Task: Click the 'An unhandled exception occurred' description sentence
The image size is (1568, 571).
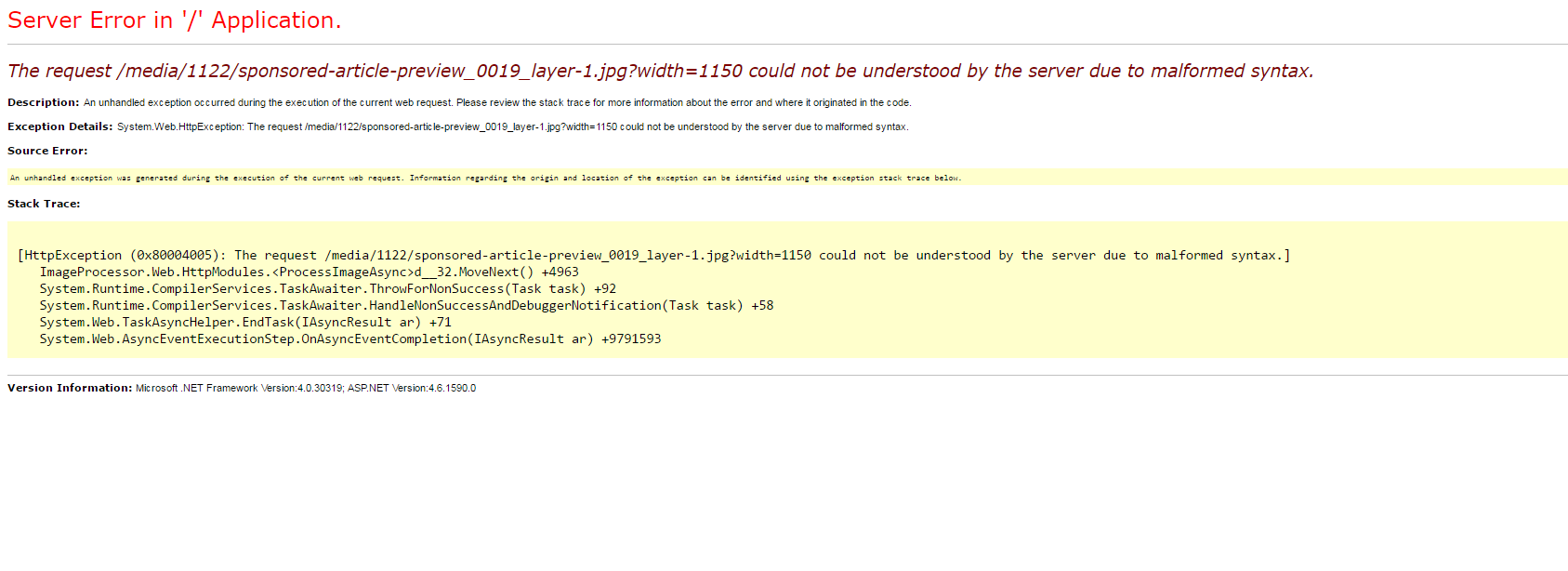Action: click(497, 103)
